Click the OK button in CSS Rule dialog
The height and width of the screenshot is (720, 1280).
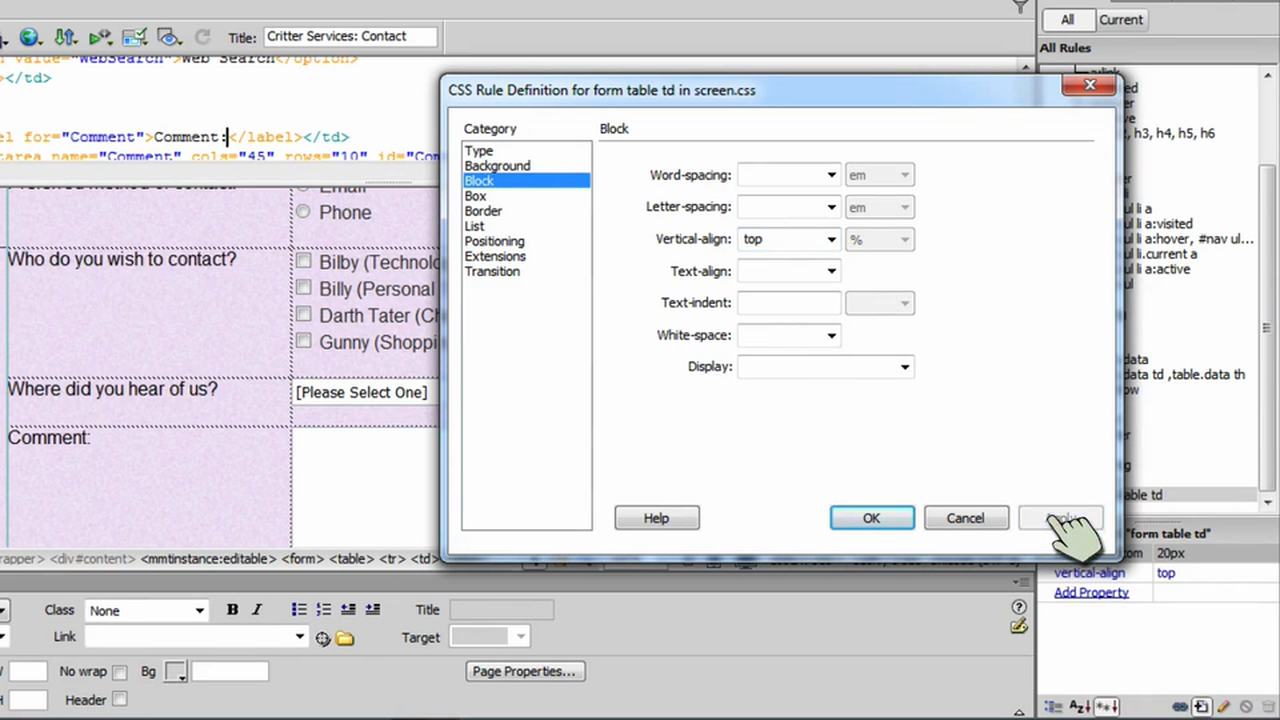[x=870, y=518]
